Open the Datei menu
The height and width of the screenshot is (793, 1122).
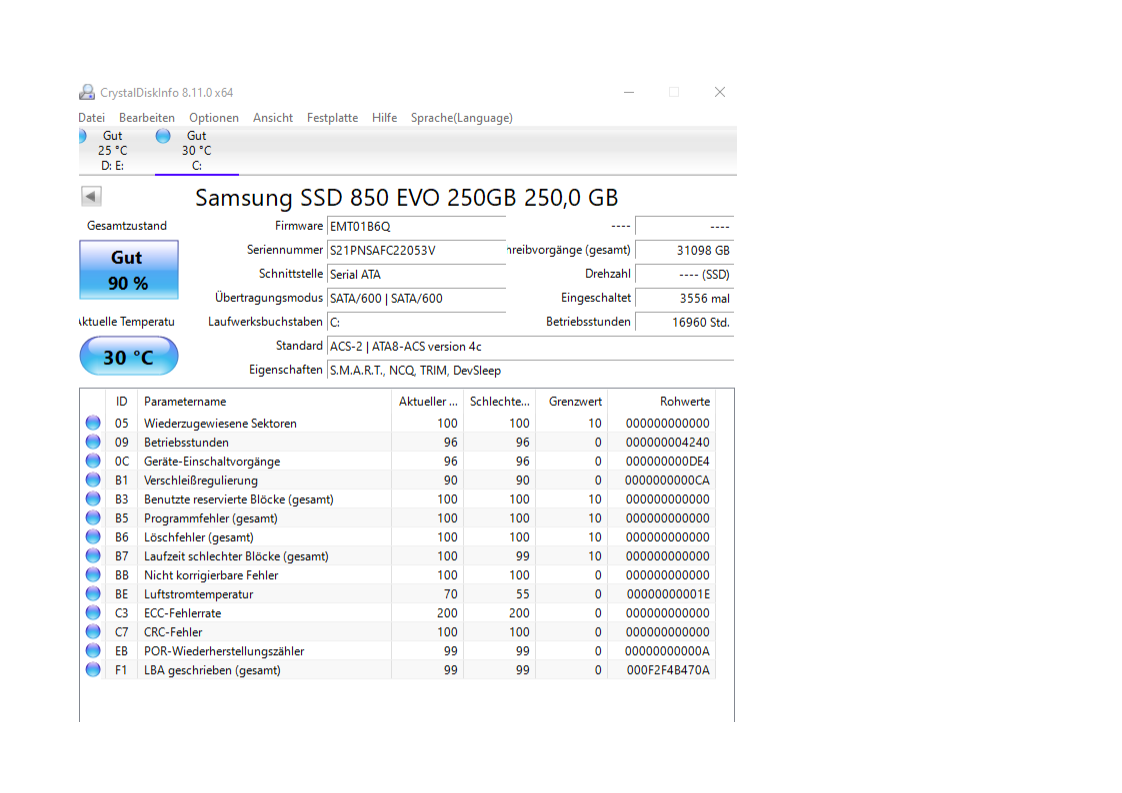(x=92, y=118)
